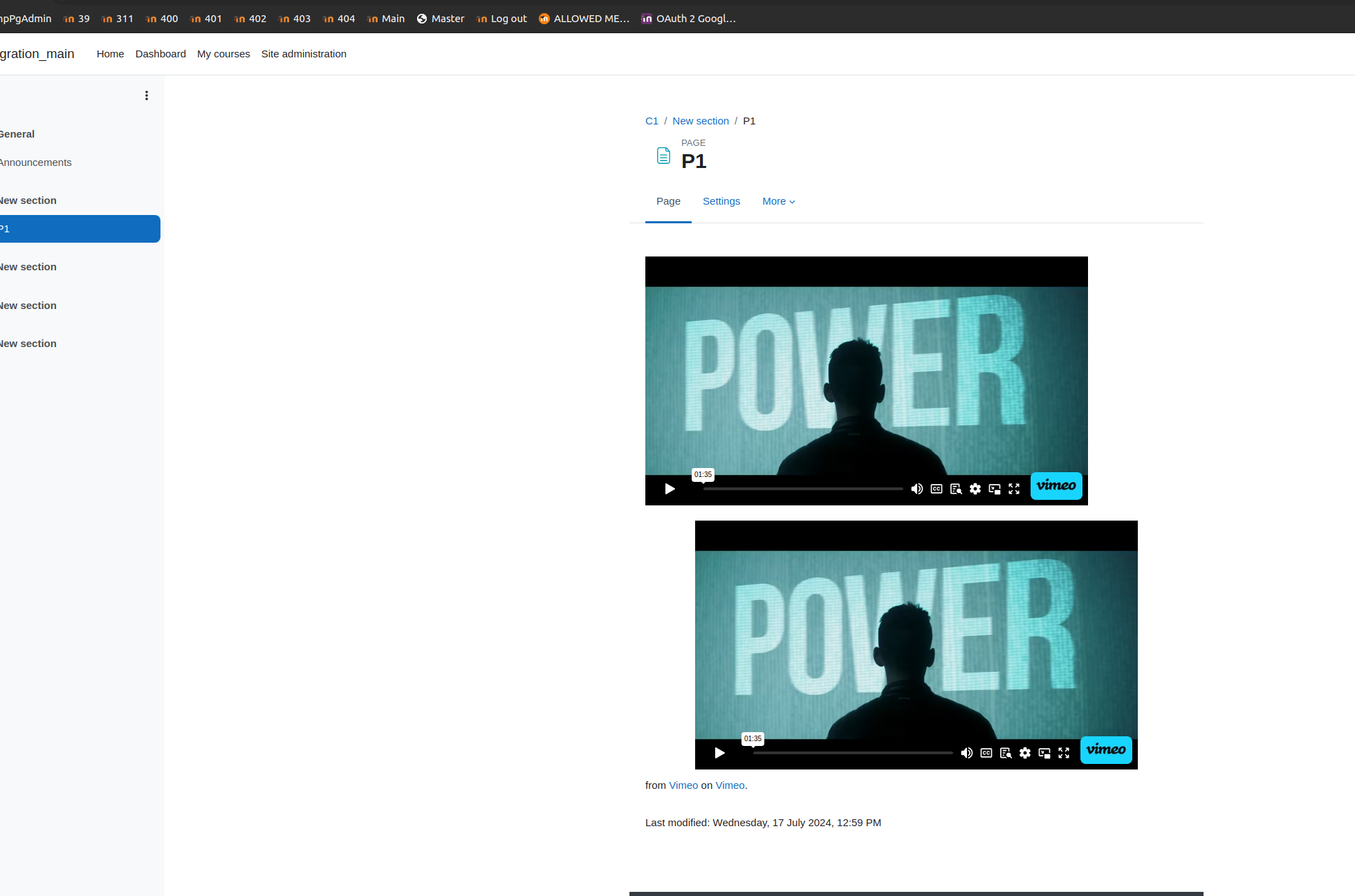This screenshot has width=1355, height=896.
Task: Switch to the Settings tab
Action: [x=721, y=201]
